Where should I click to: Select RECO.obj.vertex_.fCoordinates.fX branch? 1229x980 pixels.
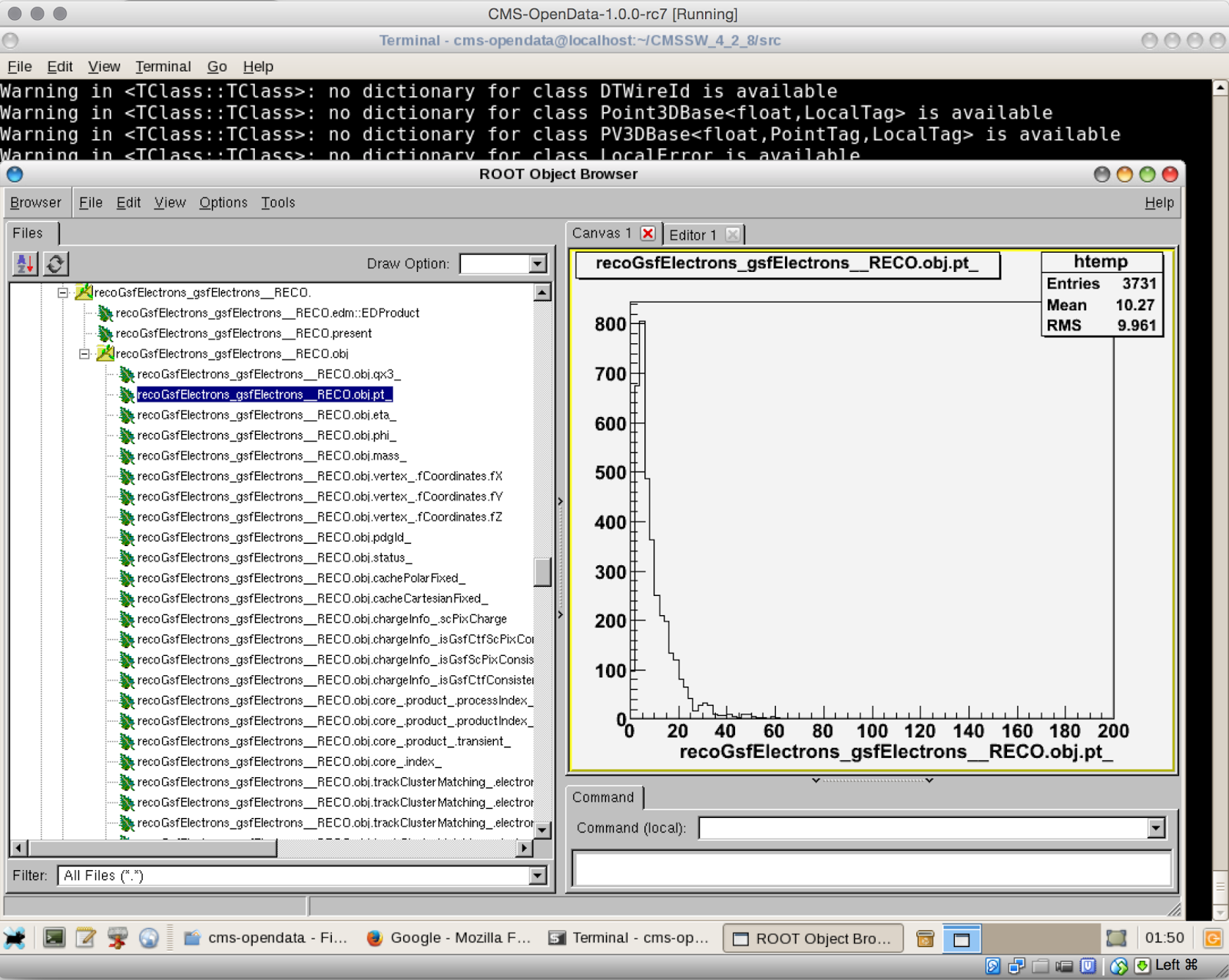(x=320, y=476)
